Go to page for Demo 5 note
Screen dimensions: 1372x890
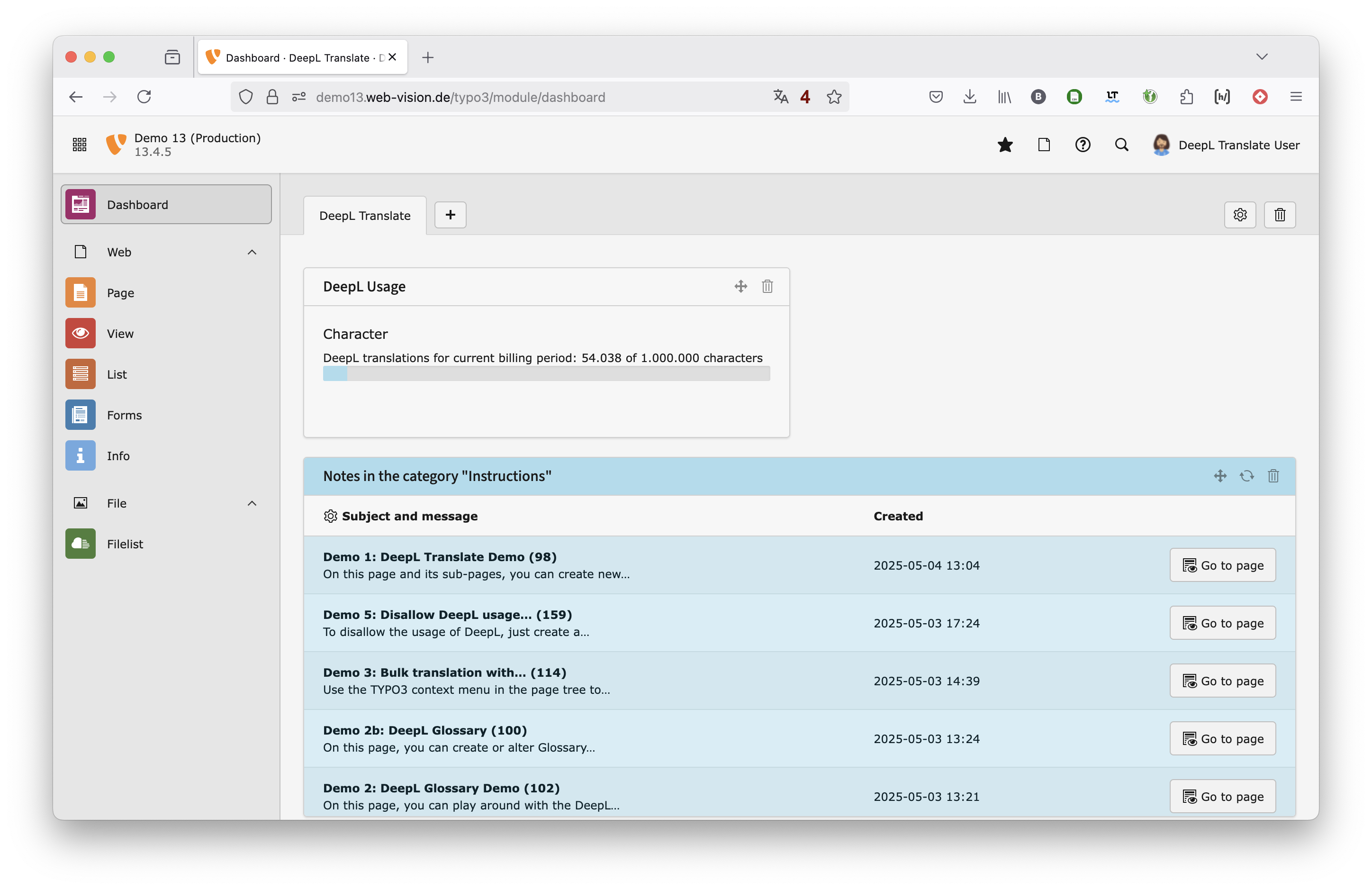[x=1223, y=623]
